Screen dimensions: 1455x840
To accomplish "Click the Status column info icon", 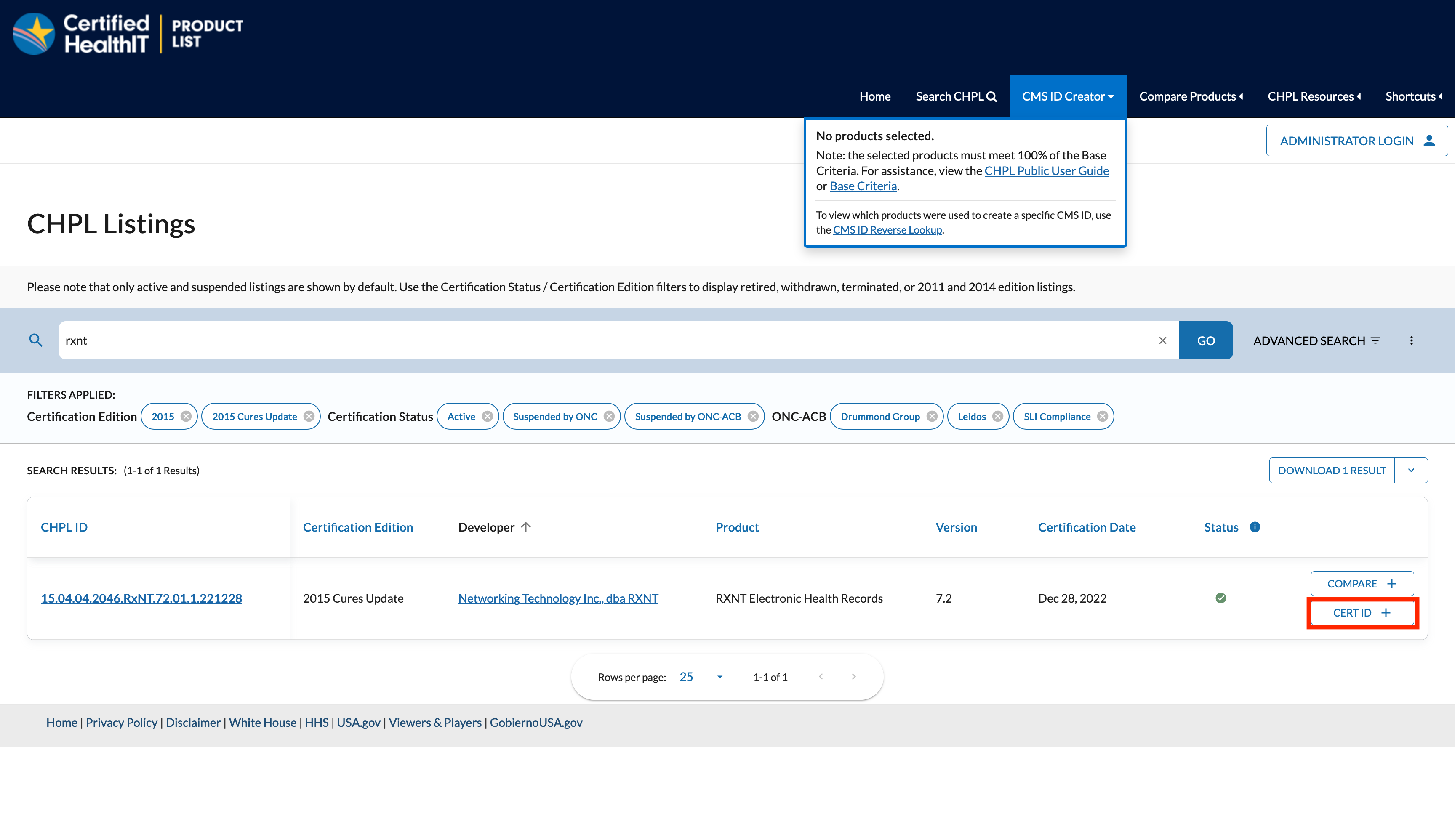I will (x=1255, y=527).
